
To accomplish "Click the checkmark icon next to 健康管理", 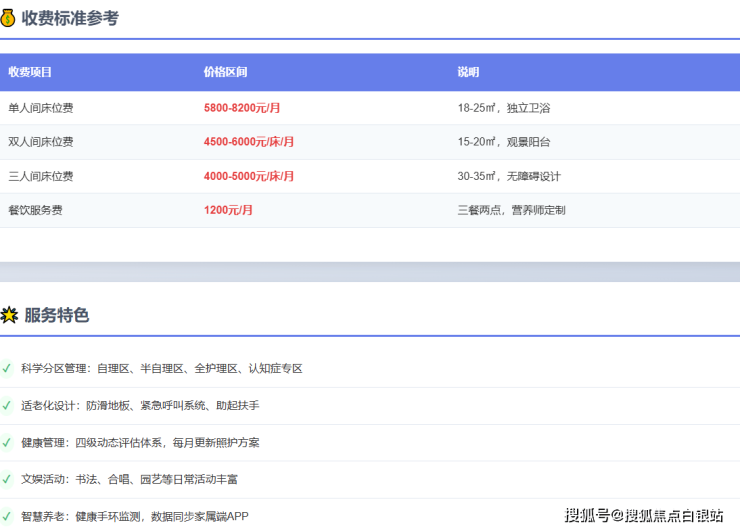I will 7,442.
